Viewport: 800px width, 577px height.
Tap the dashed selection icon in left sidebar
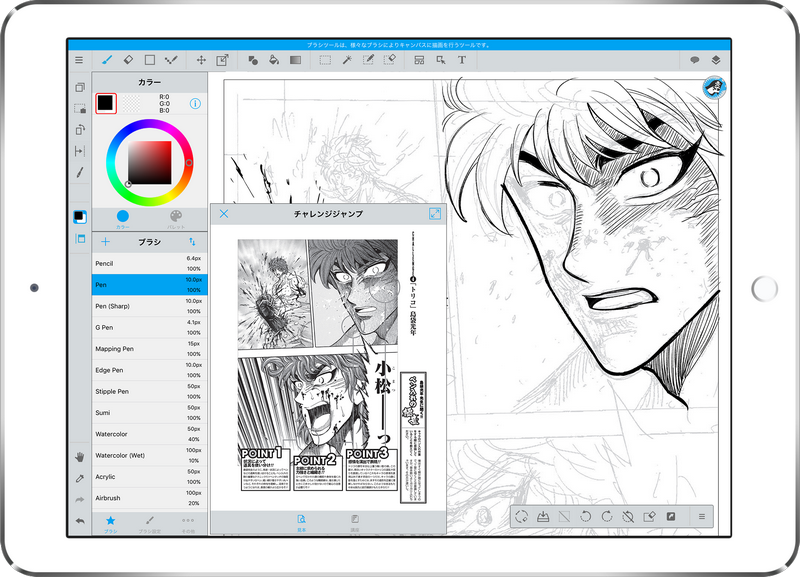[80, 109]
